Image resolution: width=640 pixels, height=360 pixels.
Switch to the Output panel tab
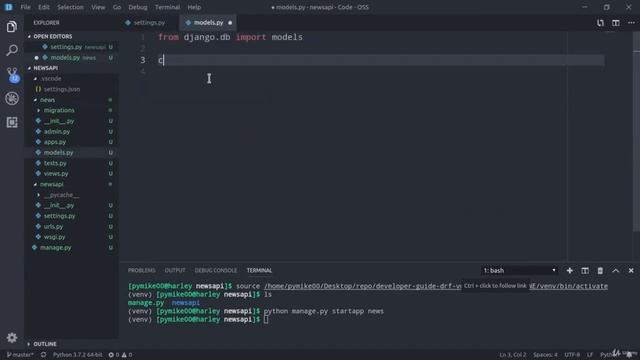tap(175, 271)
